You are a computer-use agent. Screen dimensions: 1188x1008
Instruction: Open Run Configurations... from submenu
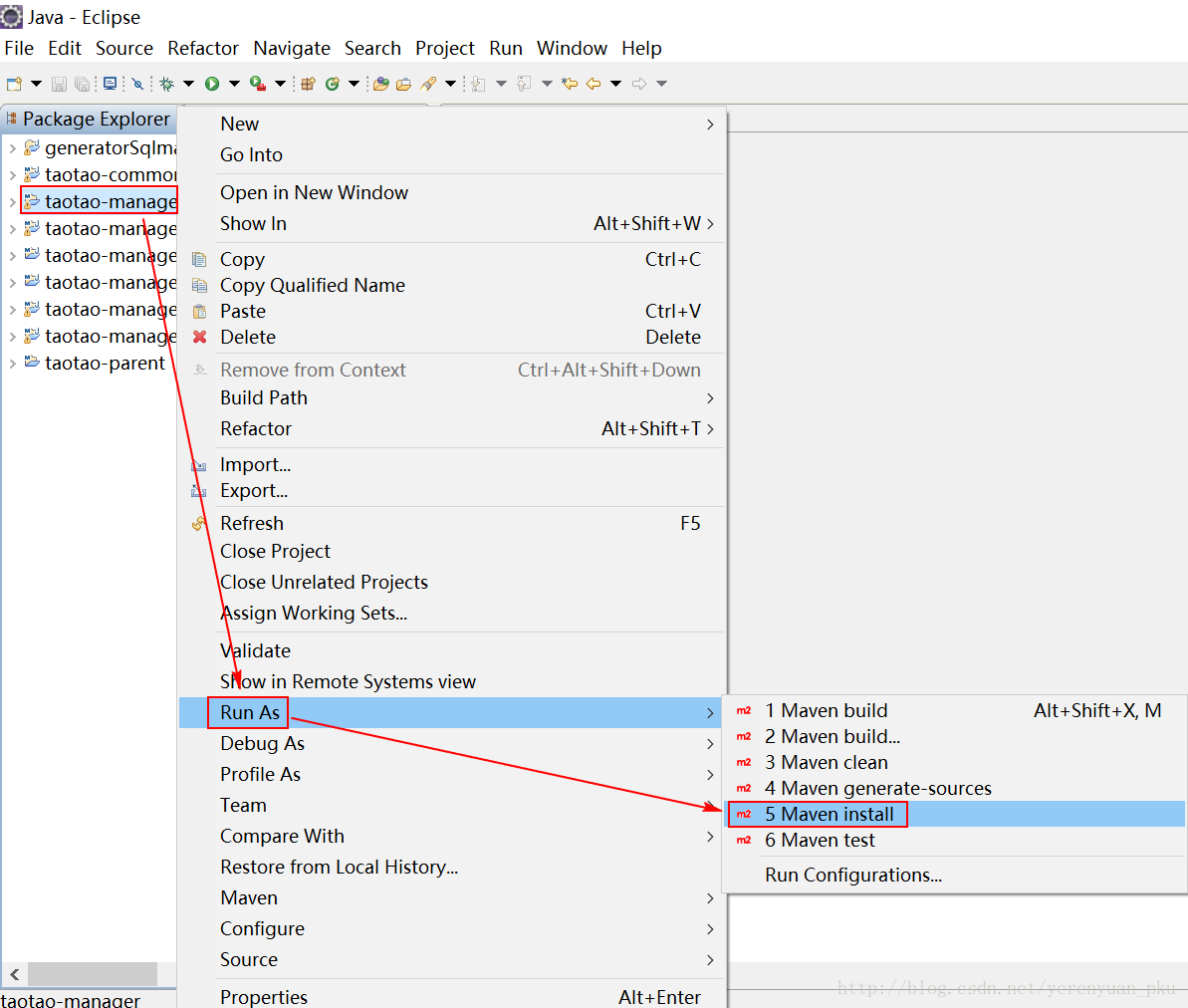pos(955,875)
